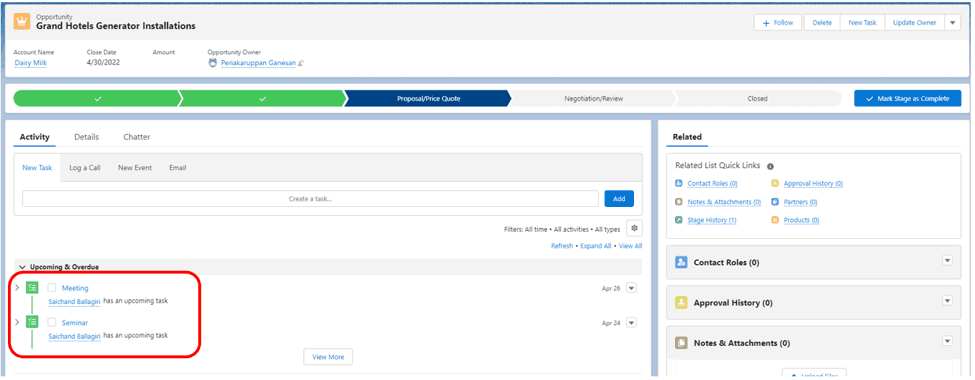Image resolution: width=975 pixels, height=380 pixels.
Task: Open the Meeting task link
Action: pyautogui.click(x=75, y=288)
